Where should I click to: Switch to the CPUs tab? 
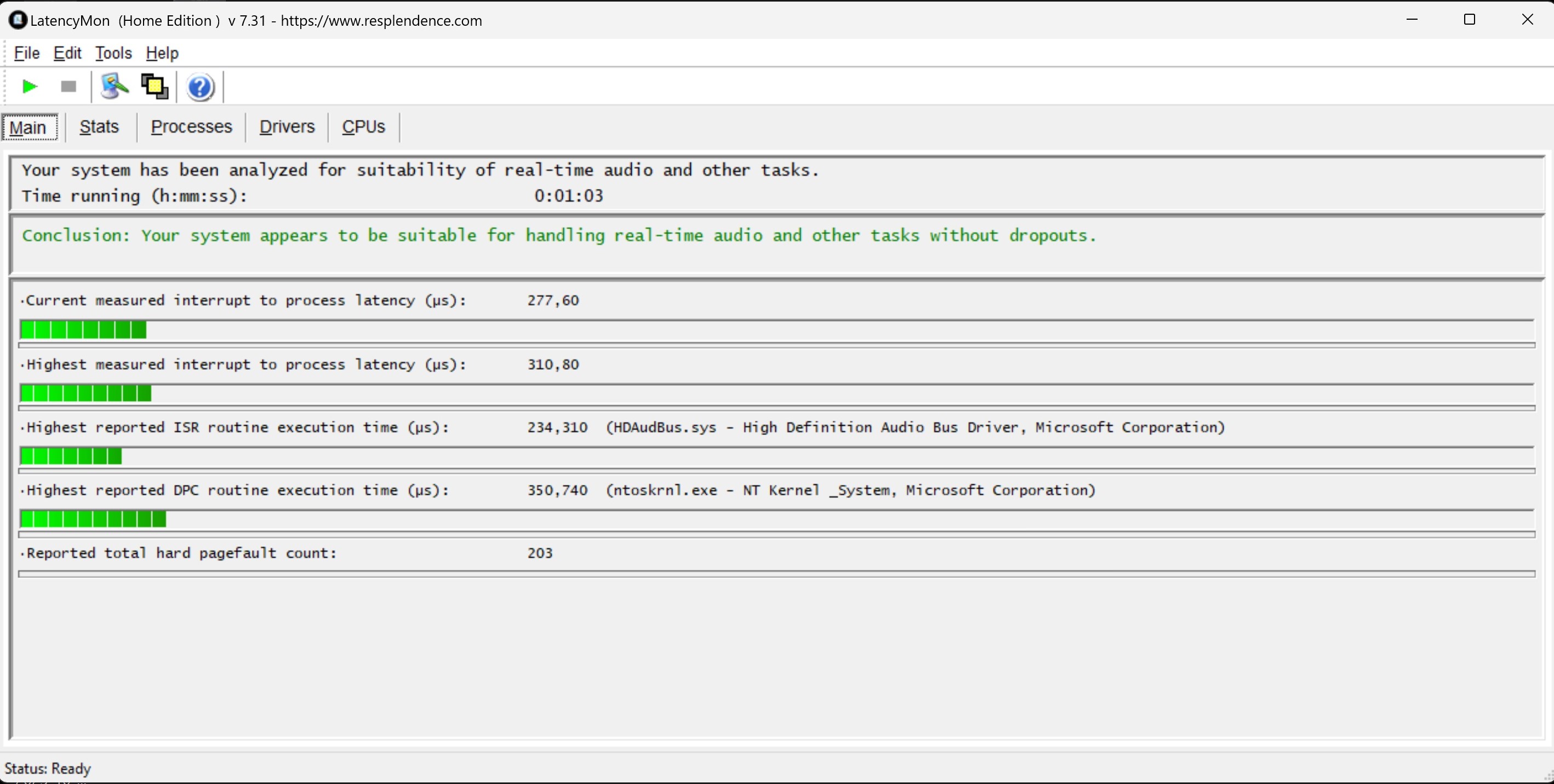[363, 127]
